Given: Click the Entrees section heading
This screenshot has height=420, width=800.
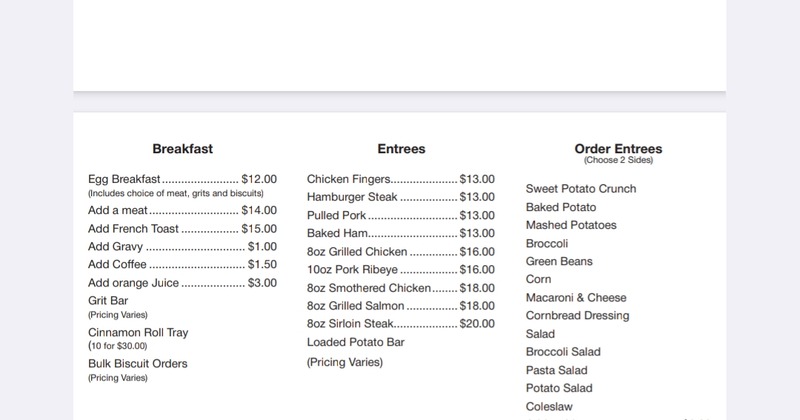Looking at the screenshot, I should [401, 149].
